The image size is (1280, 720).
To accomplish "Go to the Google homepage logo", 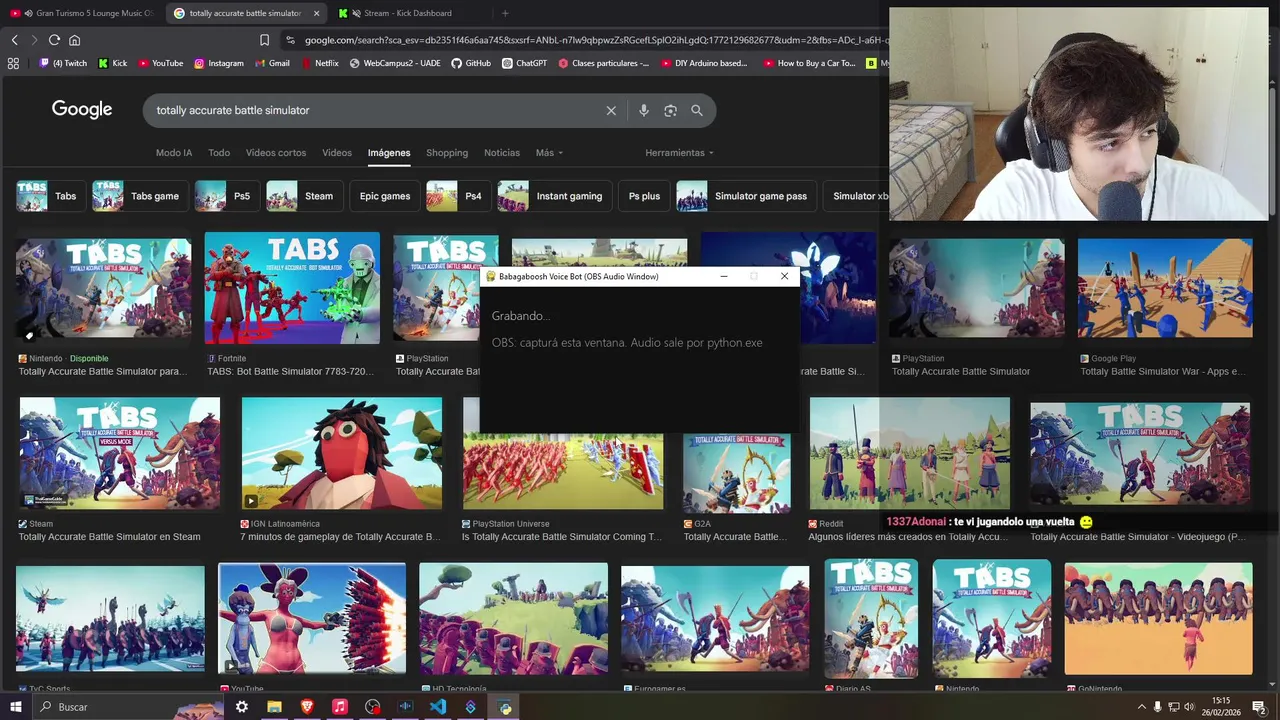I will click(x=82, y=110).
